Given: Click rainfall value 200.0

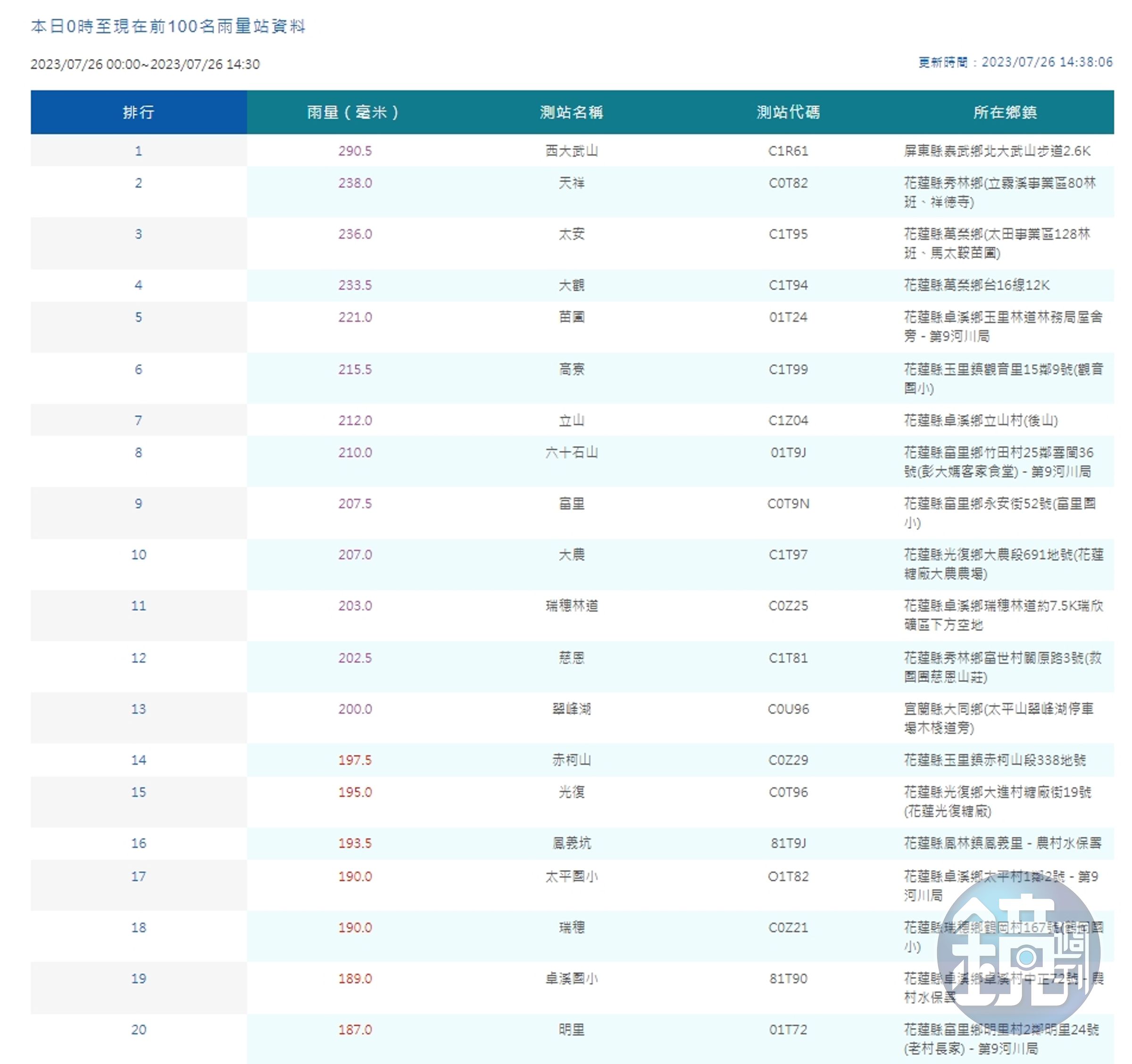Looking at the screenshot, I should [355, 709].
